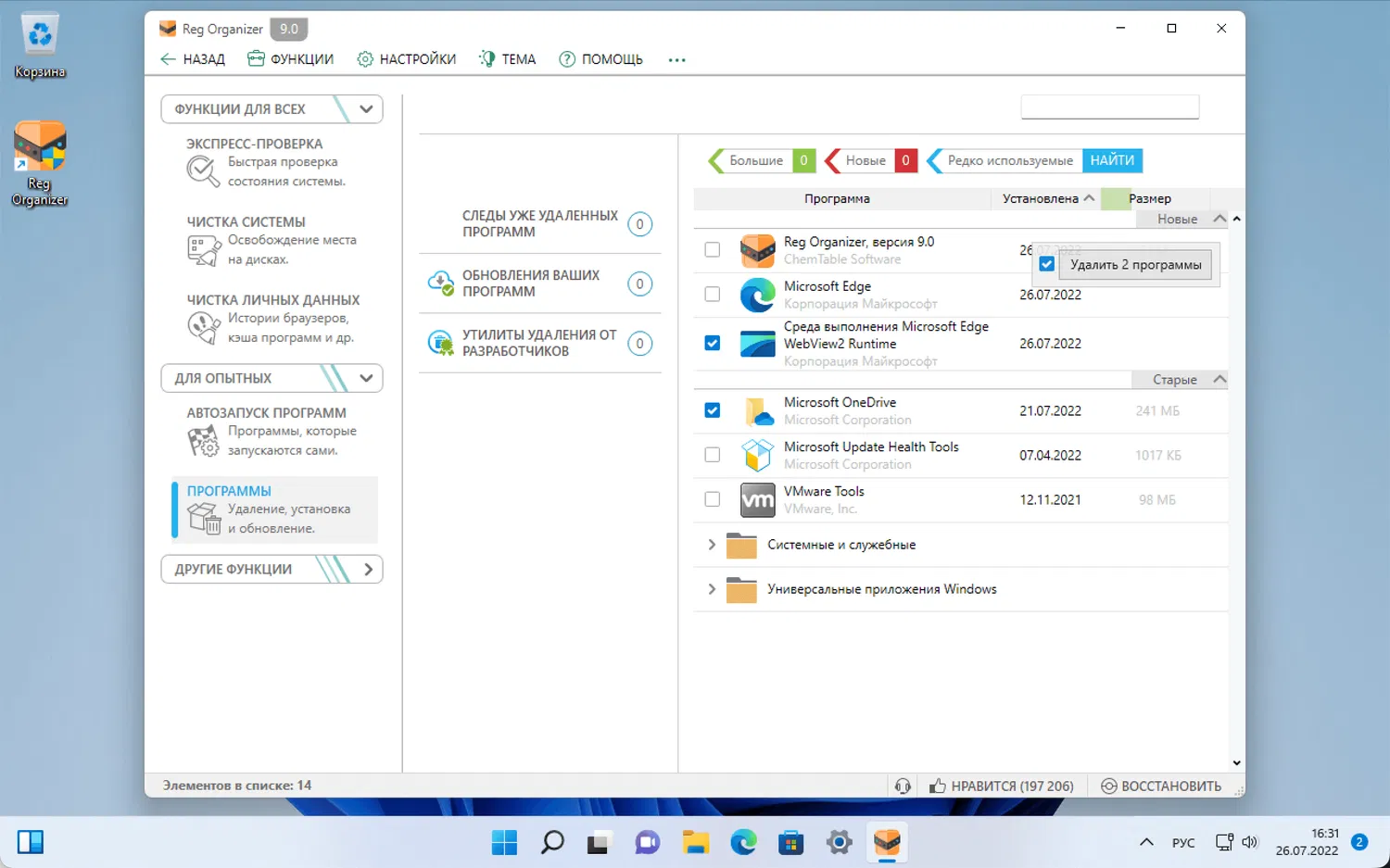Filter programs by Новые tag
The height and width of the screenshot is (868, 1390).
tap(871, 160)
